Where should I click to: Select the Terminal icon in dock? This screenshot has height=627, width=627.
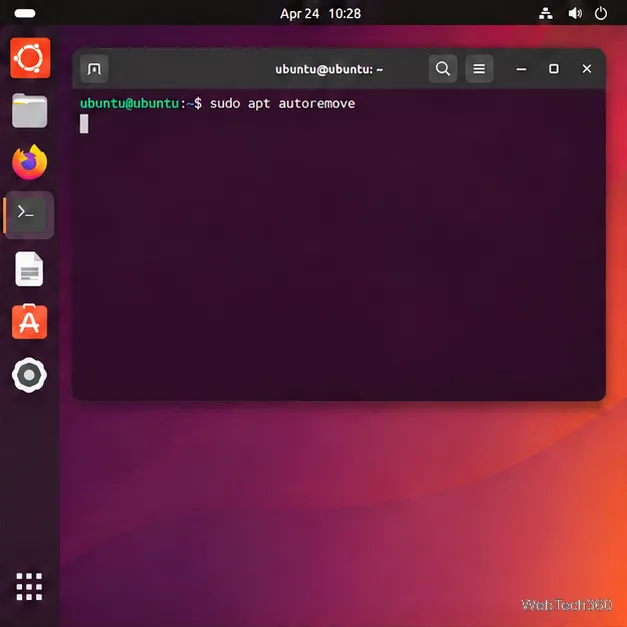29,215
